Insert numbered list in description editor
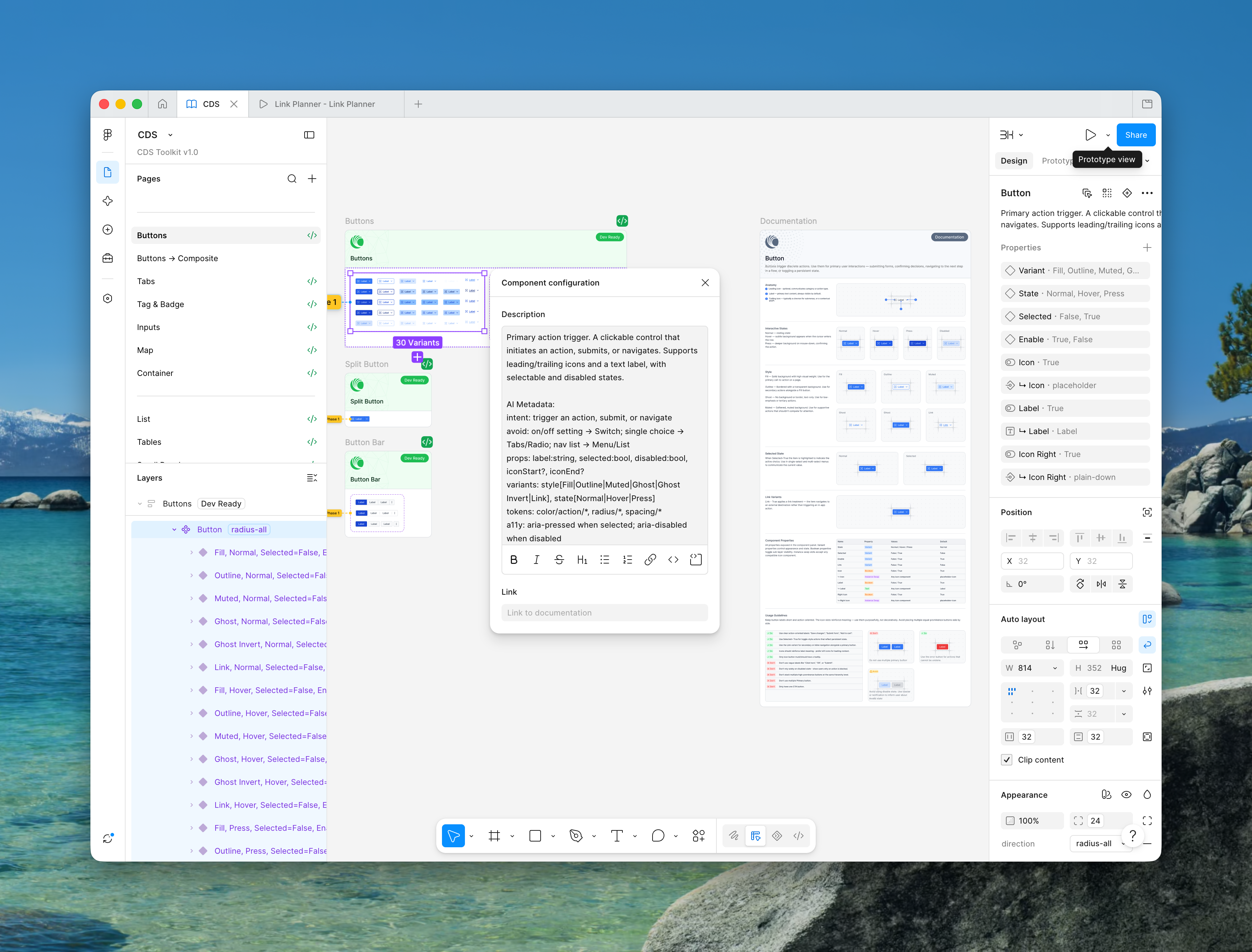The width and height of the screenshot is (1252, 952). click(x=627, y=560)
